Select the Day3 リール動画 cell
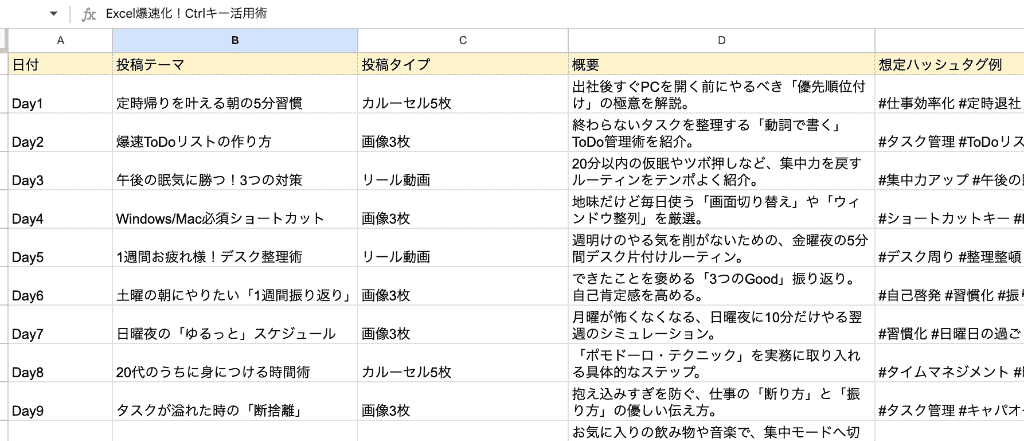 pyautogui.click(x=463, y=171)
